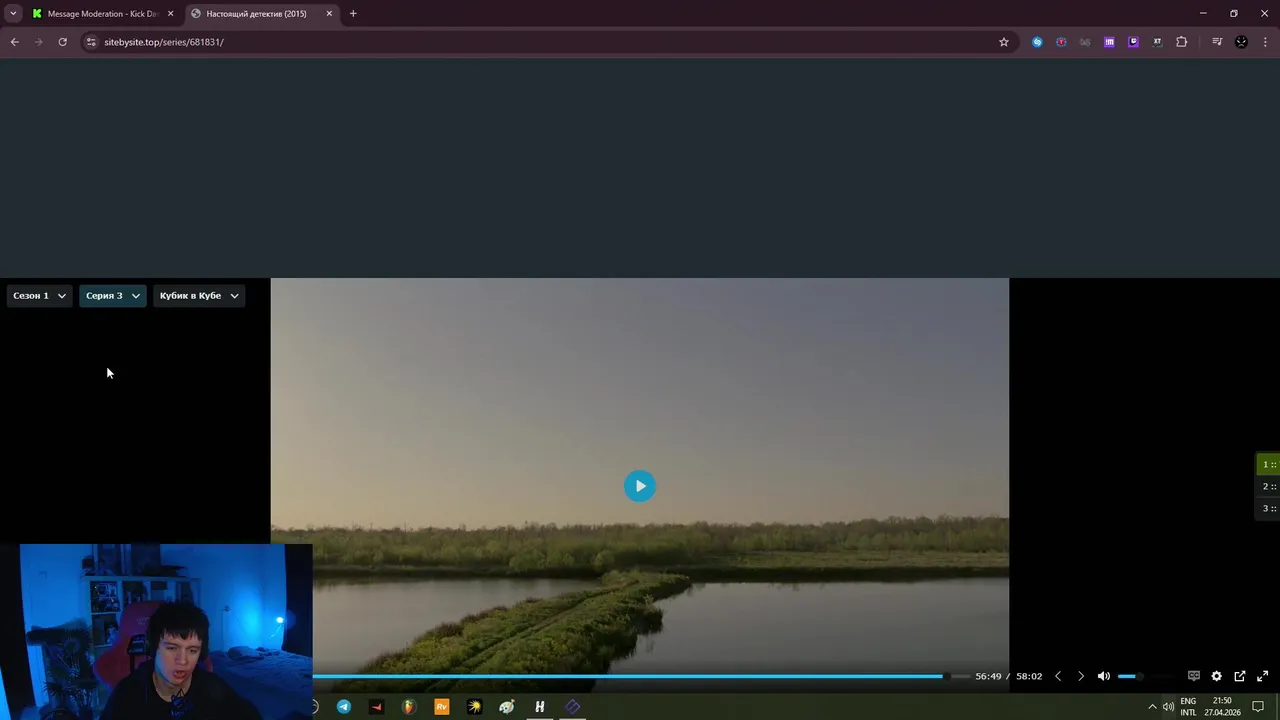Open the Windows notification center
The width and height of the screenshot is (1280, 720).
point(1259,707)
